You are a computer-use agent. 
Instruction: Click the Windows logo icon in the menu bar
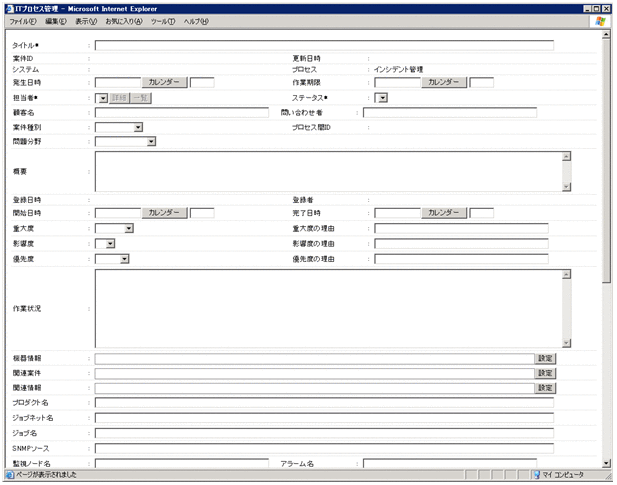tap(599, 20)
